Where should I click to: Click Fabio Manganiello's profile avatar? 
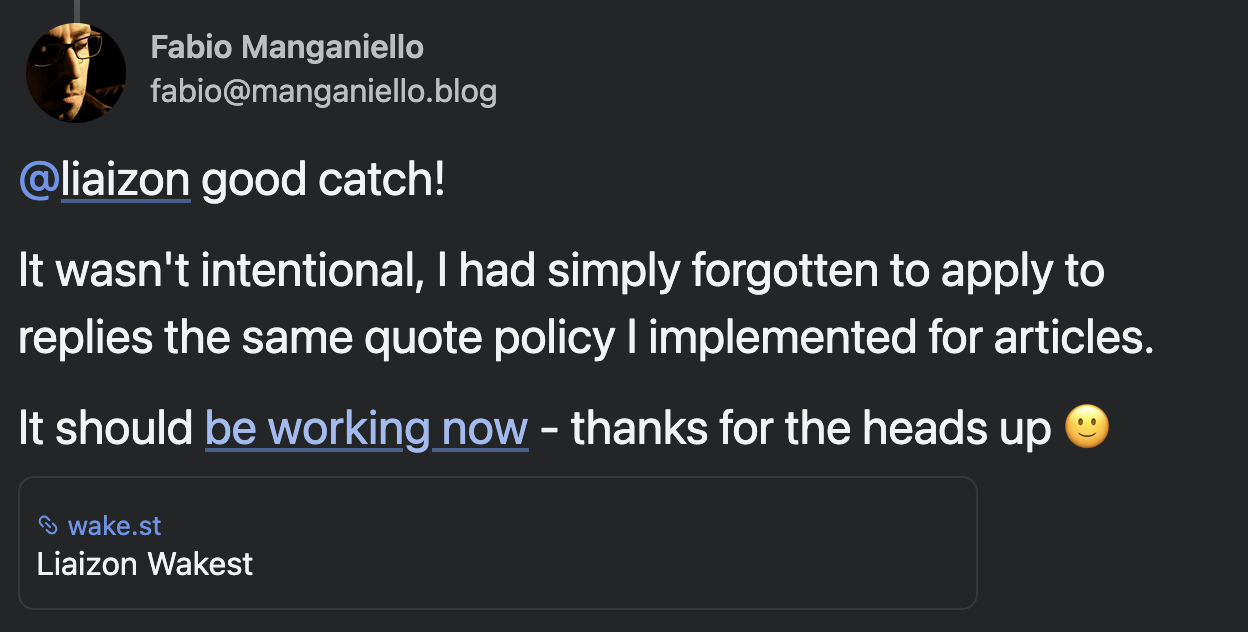76,72
